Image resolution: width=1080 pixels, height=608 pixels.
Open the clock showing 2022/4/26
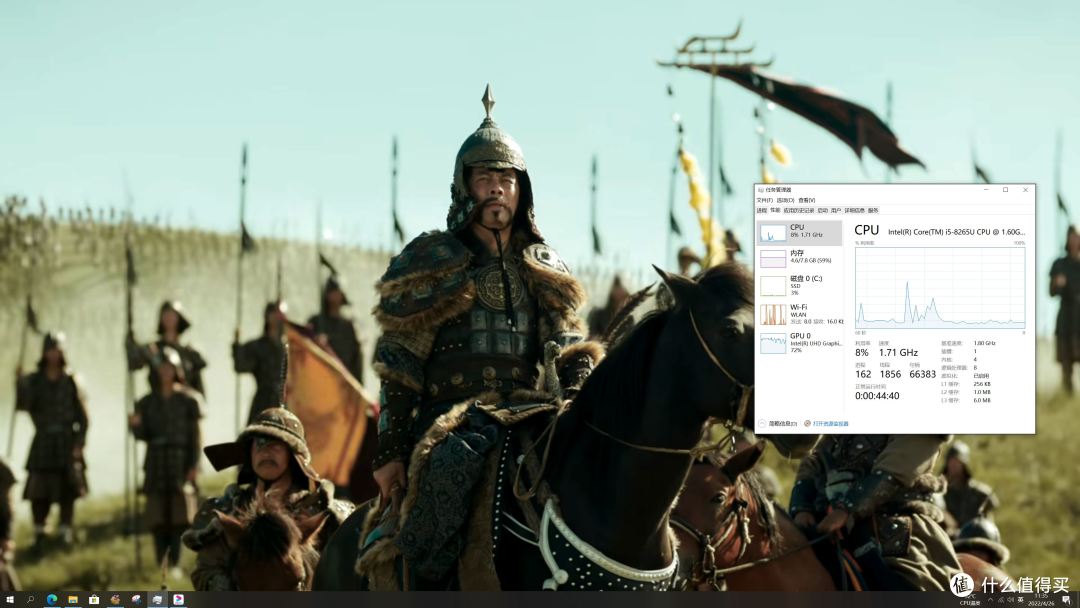[1041, 600]
